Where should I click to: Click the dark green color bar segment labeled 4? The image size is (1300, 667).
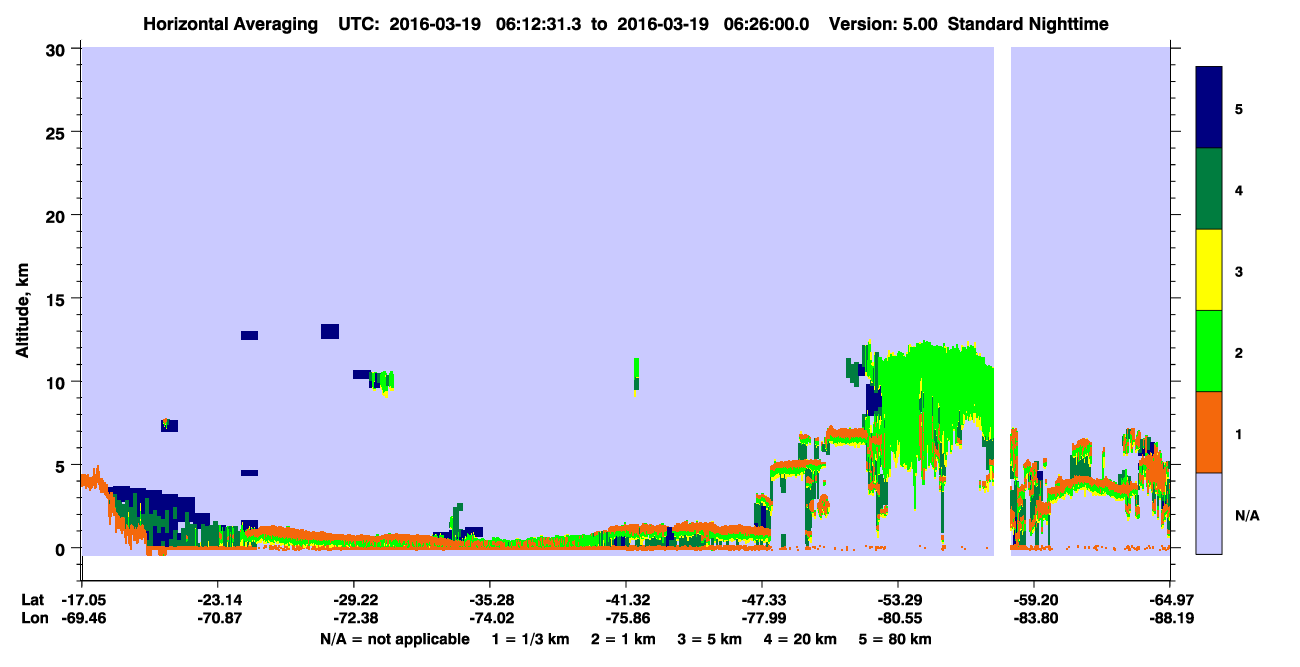(1209, 189)
